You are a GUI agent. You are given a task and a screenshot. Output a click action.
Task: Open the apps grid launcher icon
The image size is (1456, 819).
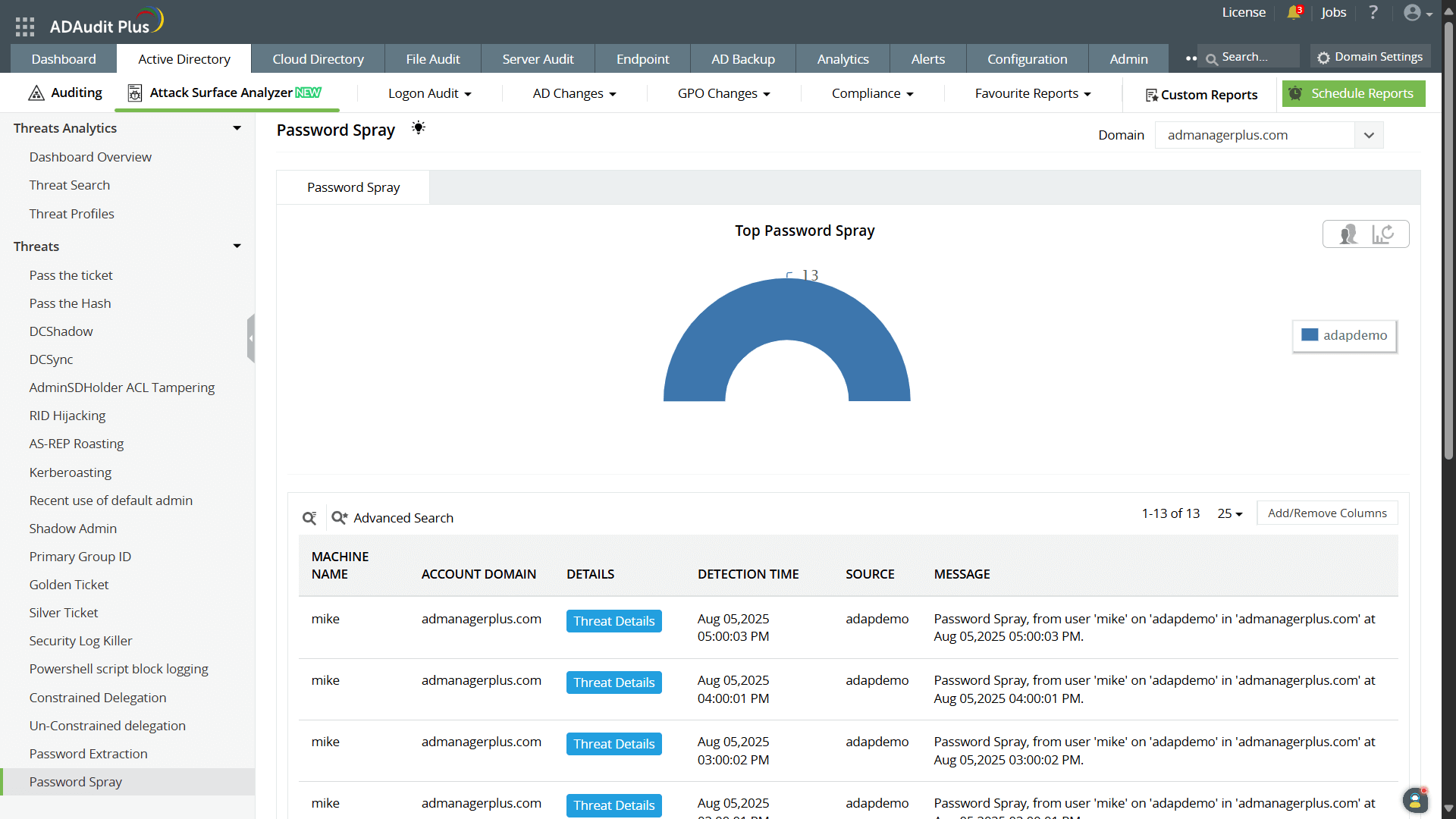coord(25,27)
